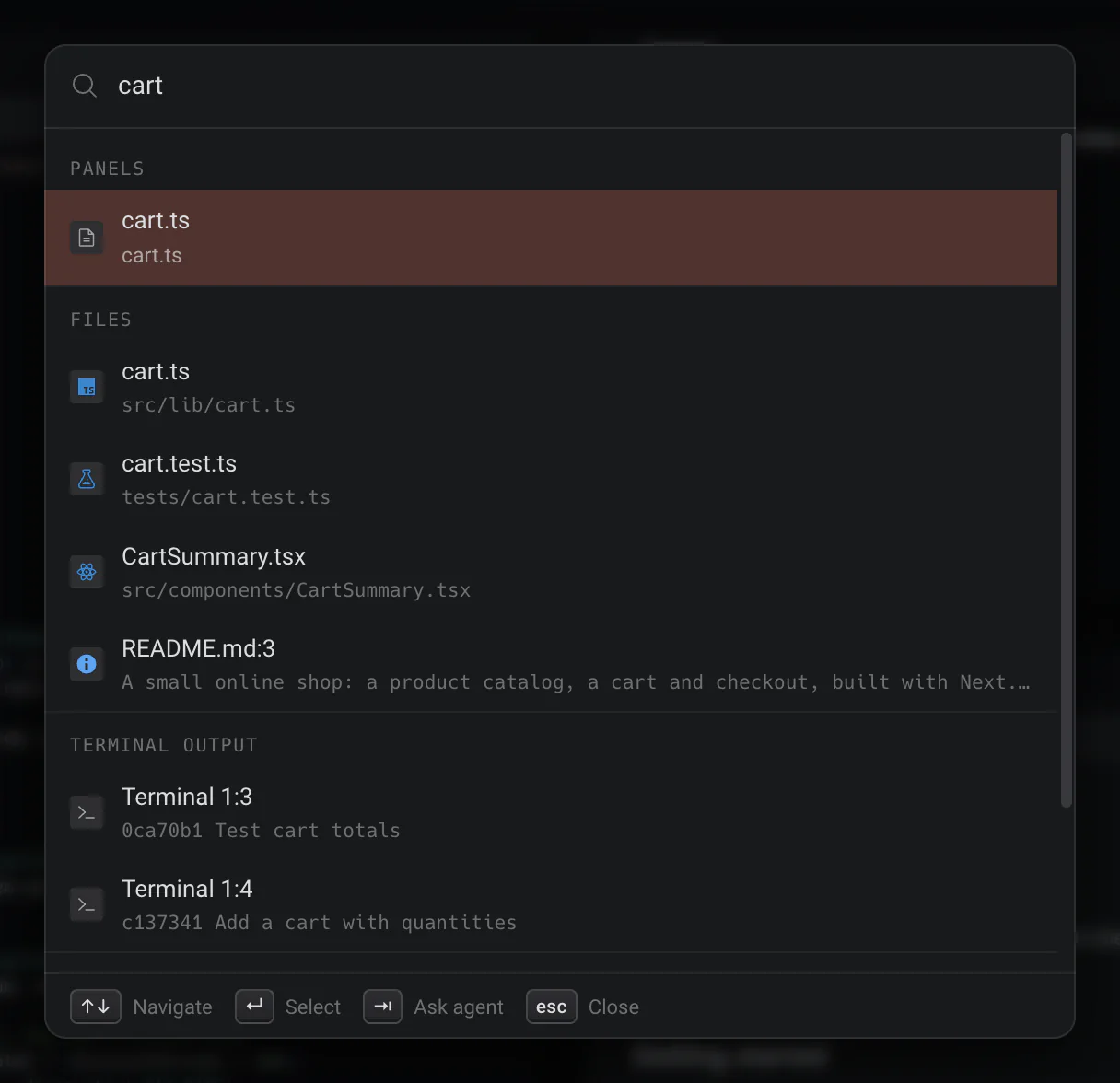Click the Close label in the footer
Viewport: 1120px width, 1083px height.
613,1007
